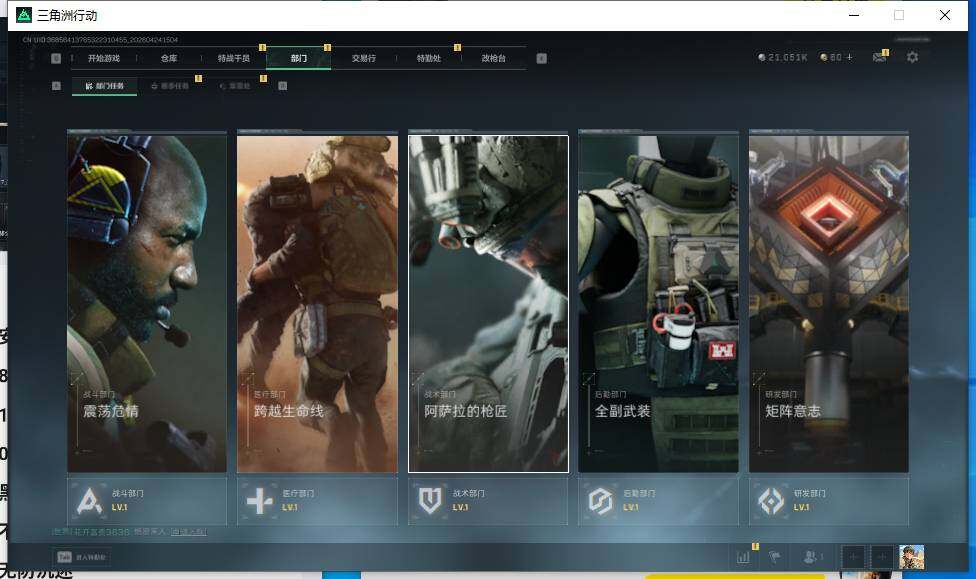This screenshot has height=579, width=976.
Task: Open the third sub-tab with notification badge
Action: pyautogui.click(x=235, y=86)
